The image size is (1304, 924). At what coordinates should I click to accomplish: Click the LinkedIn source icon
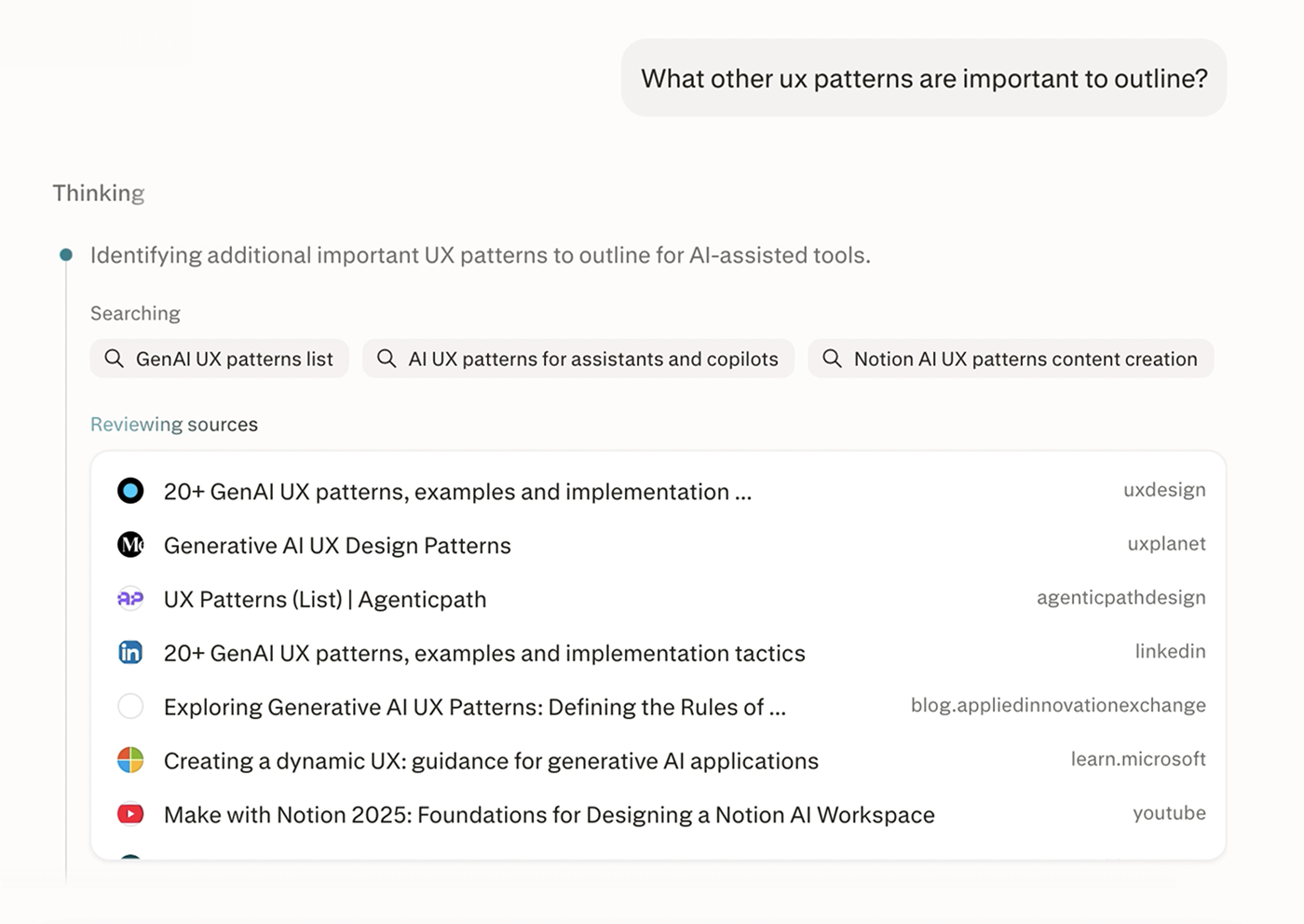[130, 653]
